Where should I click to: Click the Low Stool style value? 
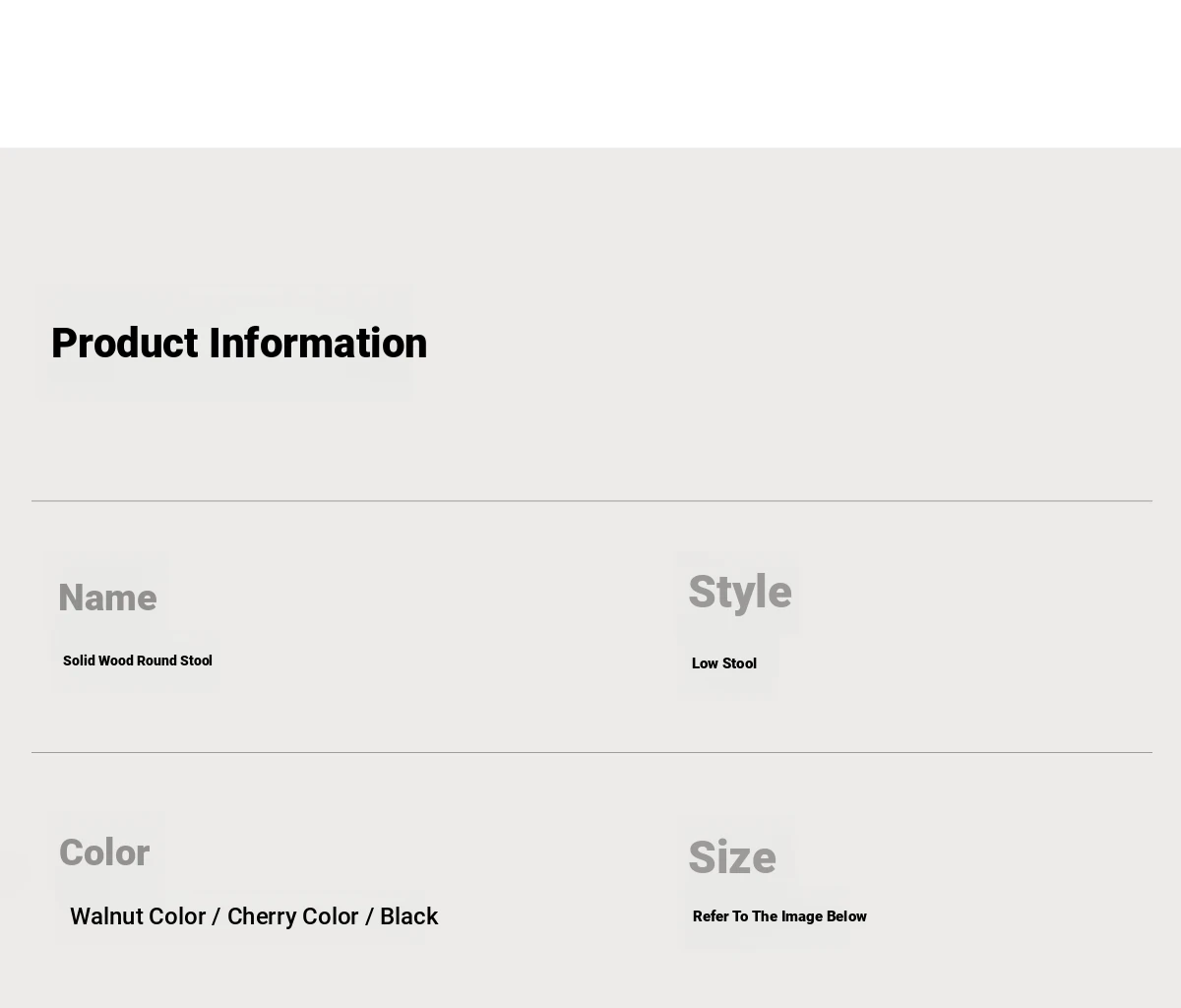pyautogui.click(x=724, y=663)
